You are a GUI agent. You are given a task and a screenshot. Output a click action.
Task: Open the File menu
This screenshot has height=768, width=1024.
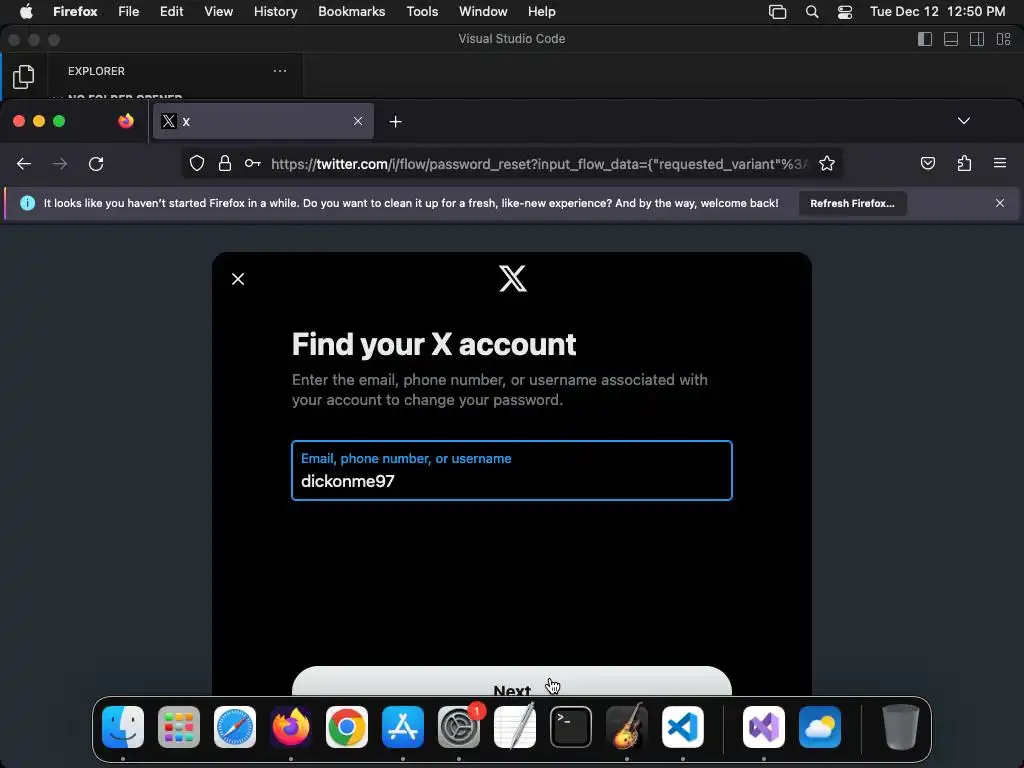click(x=129, y=11)
